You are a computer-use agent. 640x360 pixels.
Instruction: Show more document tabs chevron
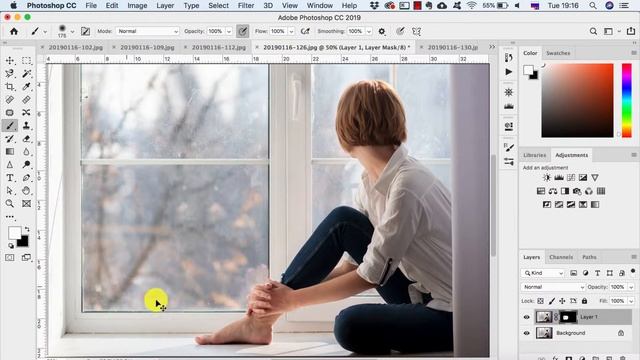(492, 47)
